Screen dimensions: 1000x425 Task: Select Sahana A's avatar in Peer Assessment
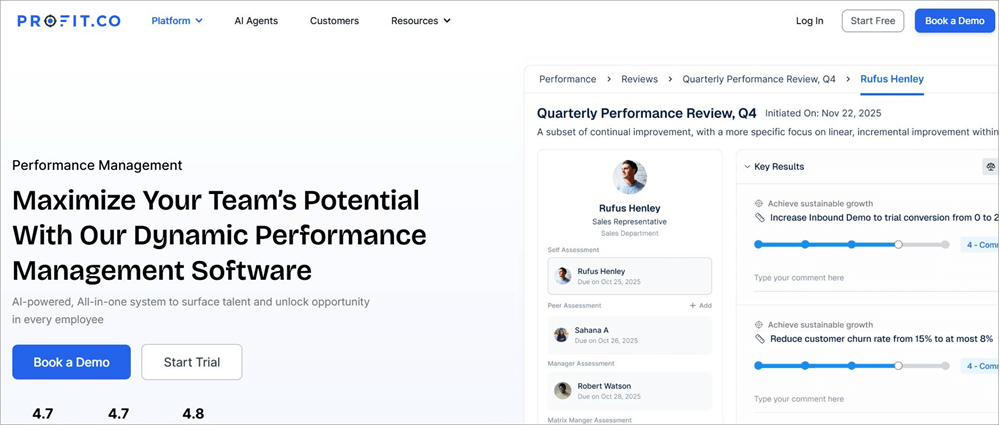[562, 335]
